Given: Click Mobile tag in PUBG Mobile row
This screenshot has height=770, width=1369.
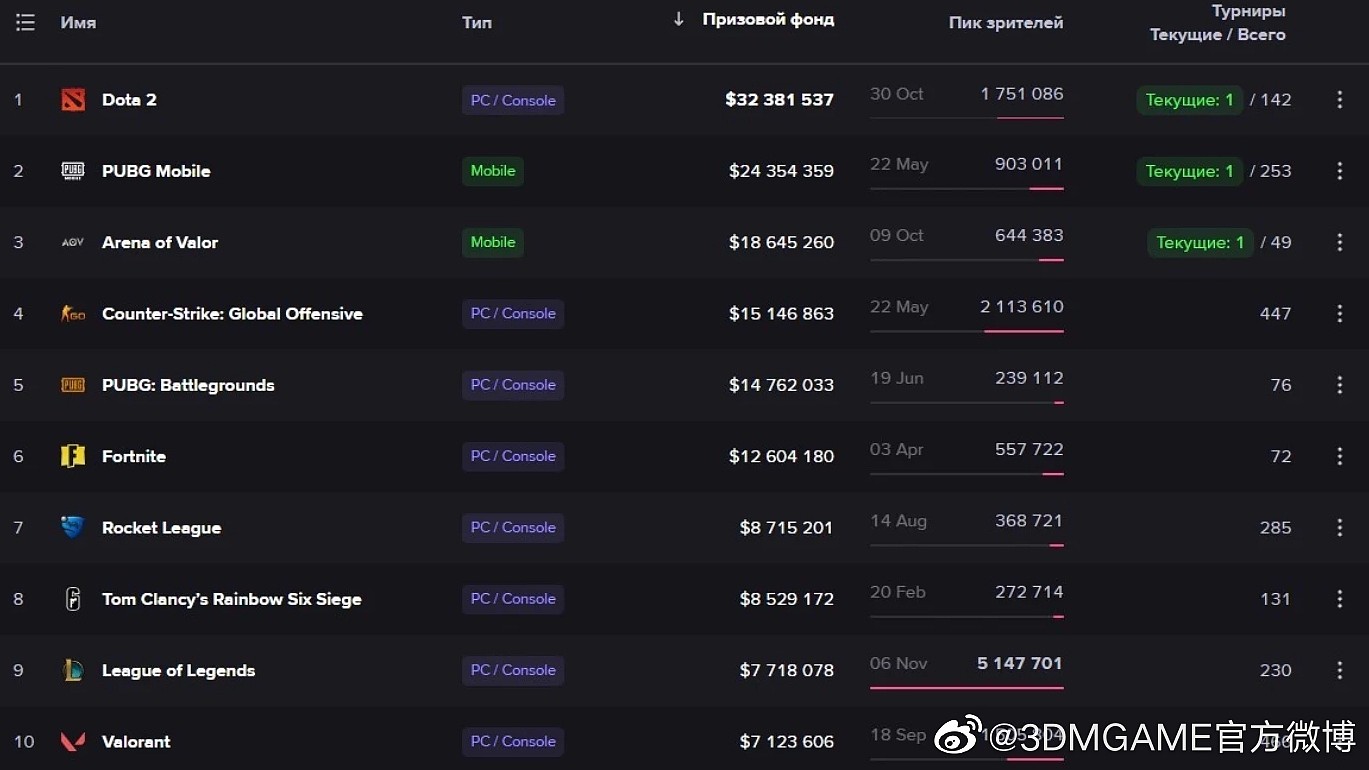Looking at the screenshot, I should [x=493, y=171].
